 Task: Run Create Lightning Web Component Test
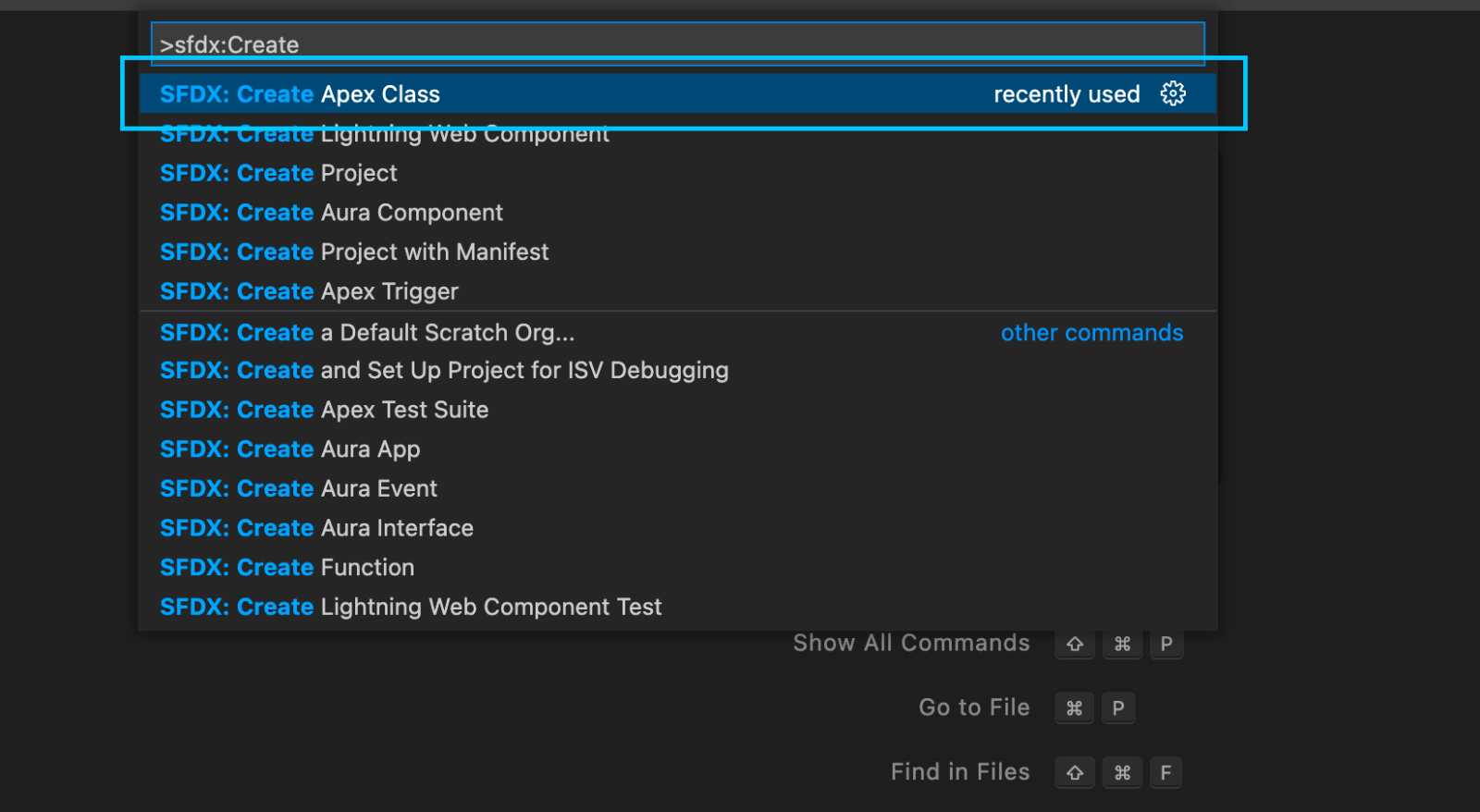pos(411,607)
